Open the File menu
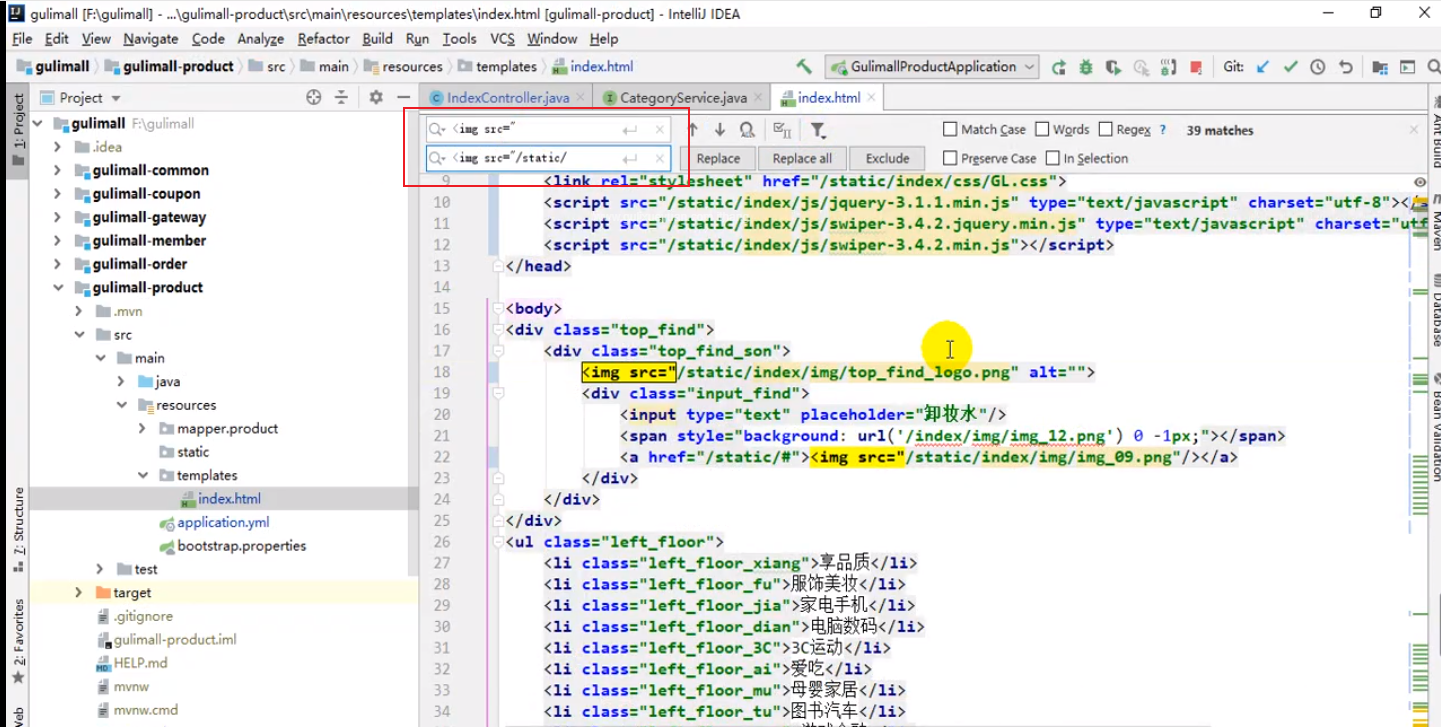The image size is (1441, 727). pos(22,39)
